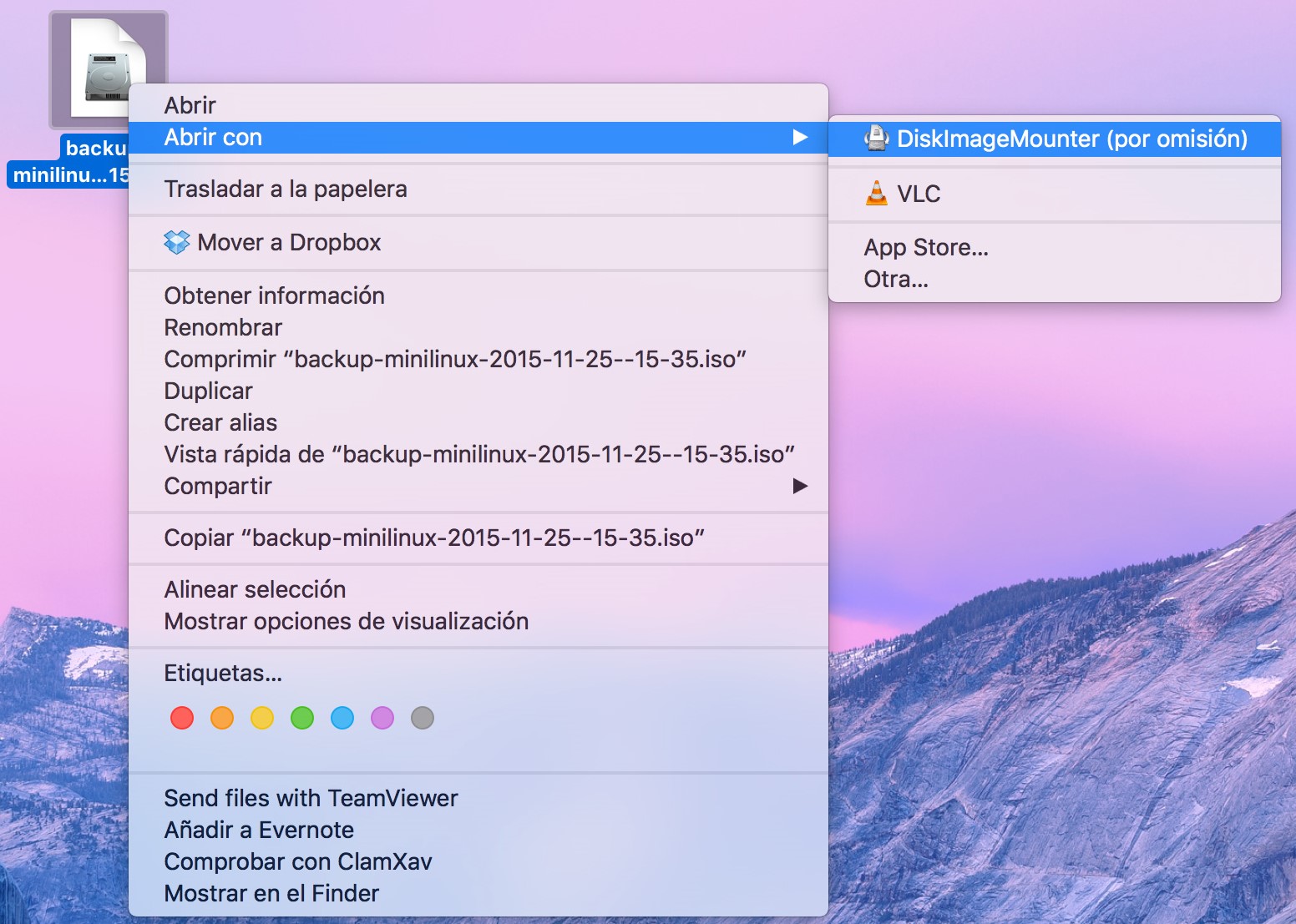Select Trasladar a la papelera
The height and width of the screenshot is (924, 1296).
478,189
